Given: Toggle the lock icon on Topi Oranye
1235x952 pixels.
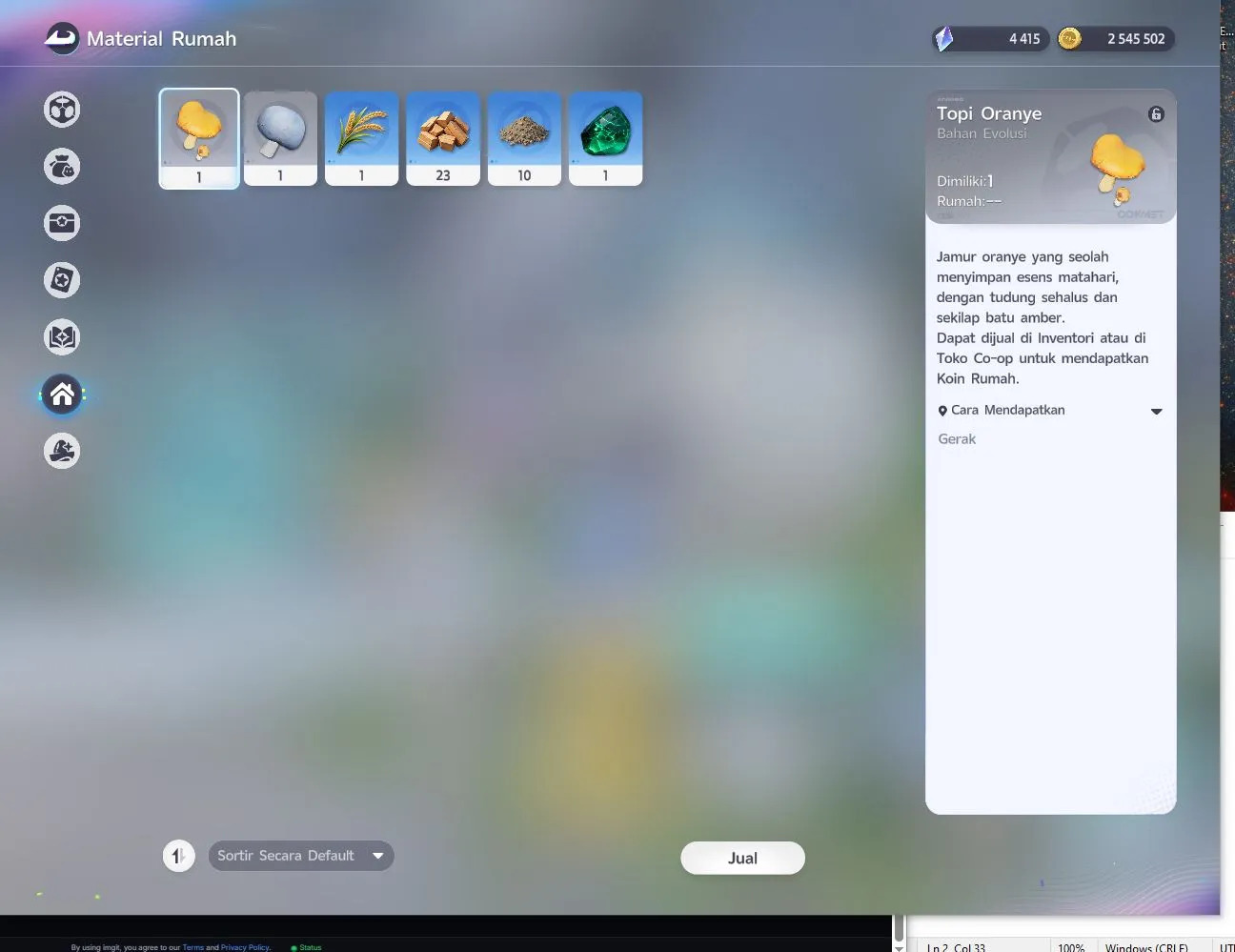Looking at the screenshot, I should [x=1156, y=114].
